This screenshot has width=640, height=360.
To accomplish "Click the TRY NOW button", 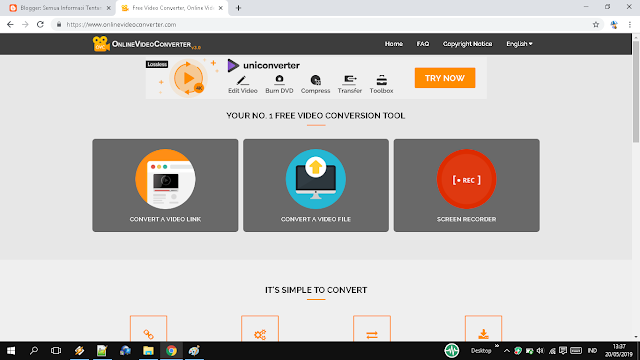I will pos(445,78).
